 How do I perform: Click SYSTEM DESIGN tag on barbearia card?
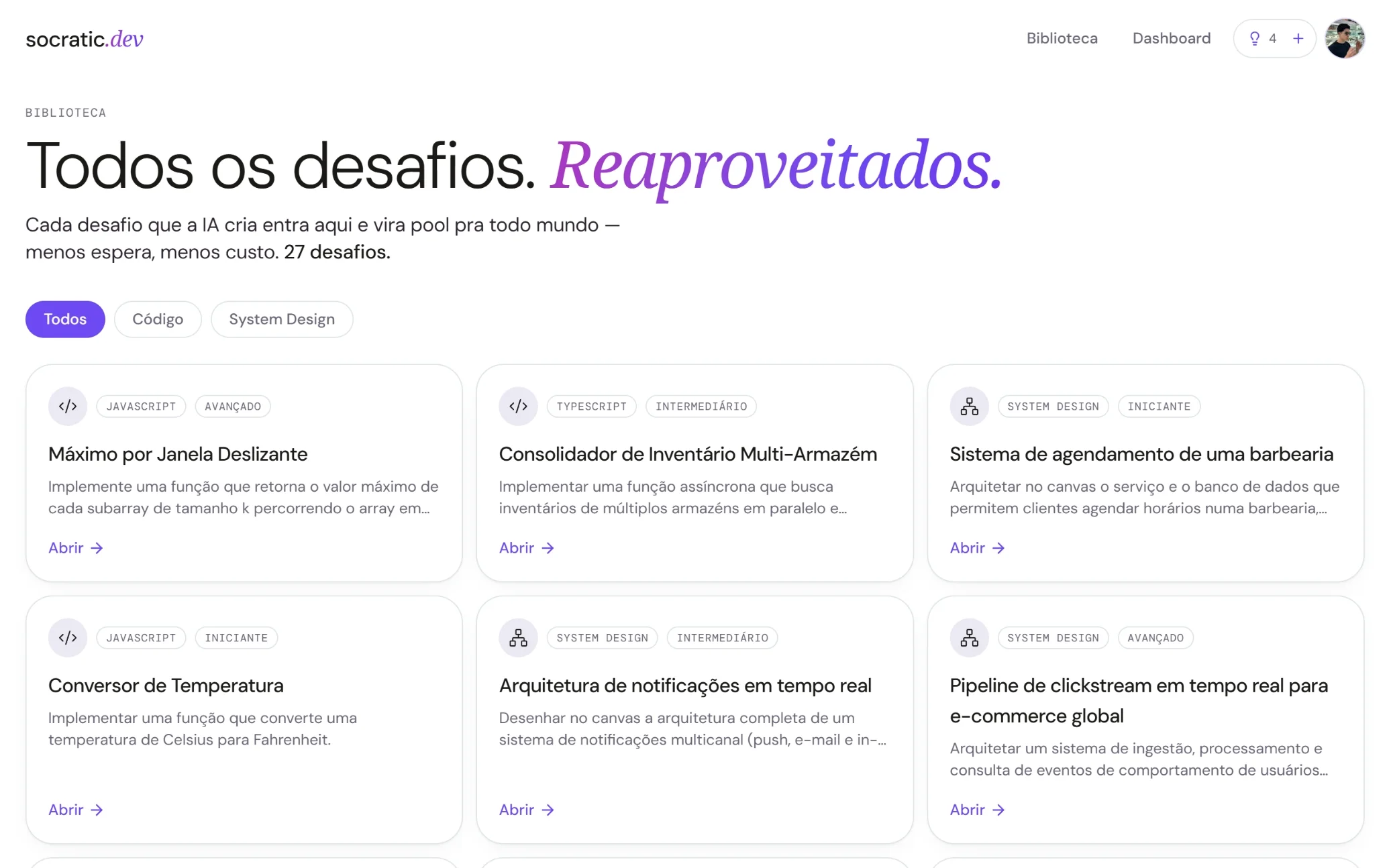pos(1053,406)
